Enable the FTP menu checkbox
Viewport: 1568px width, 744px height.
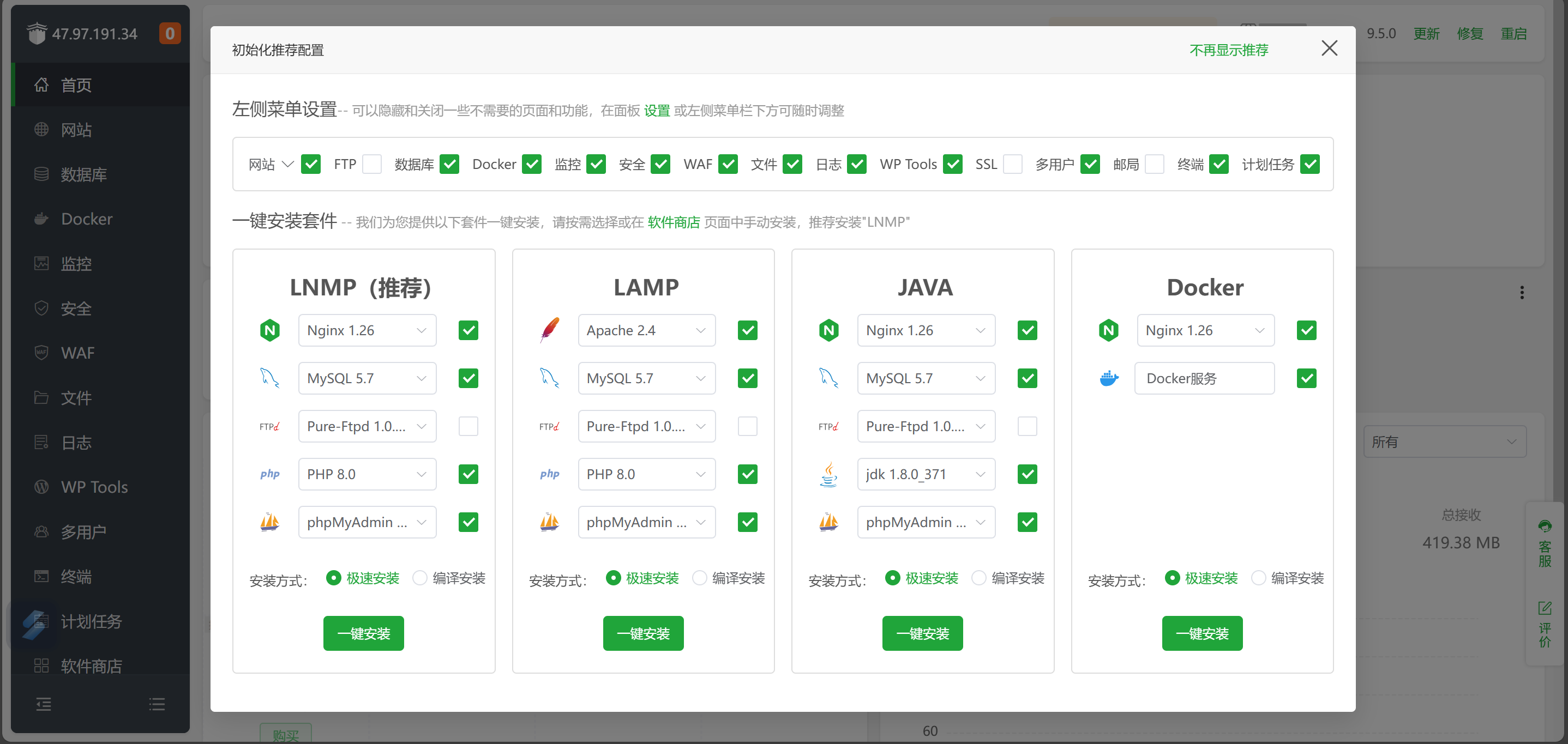click(371, 164)
